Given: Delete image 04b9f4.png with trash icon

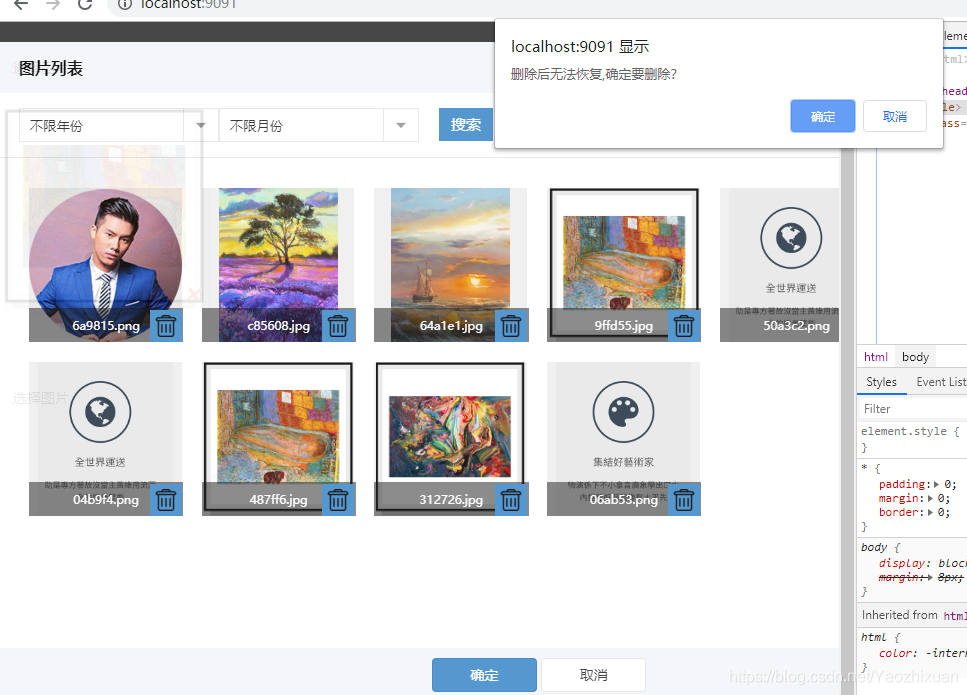Looking at the screenshot, I should tap(166, 500).
